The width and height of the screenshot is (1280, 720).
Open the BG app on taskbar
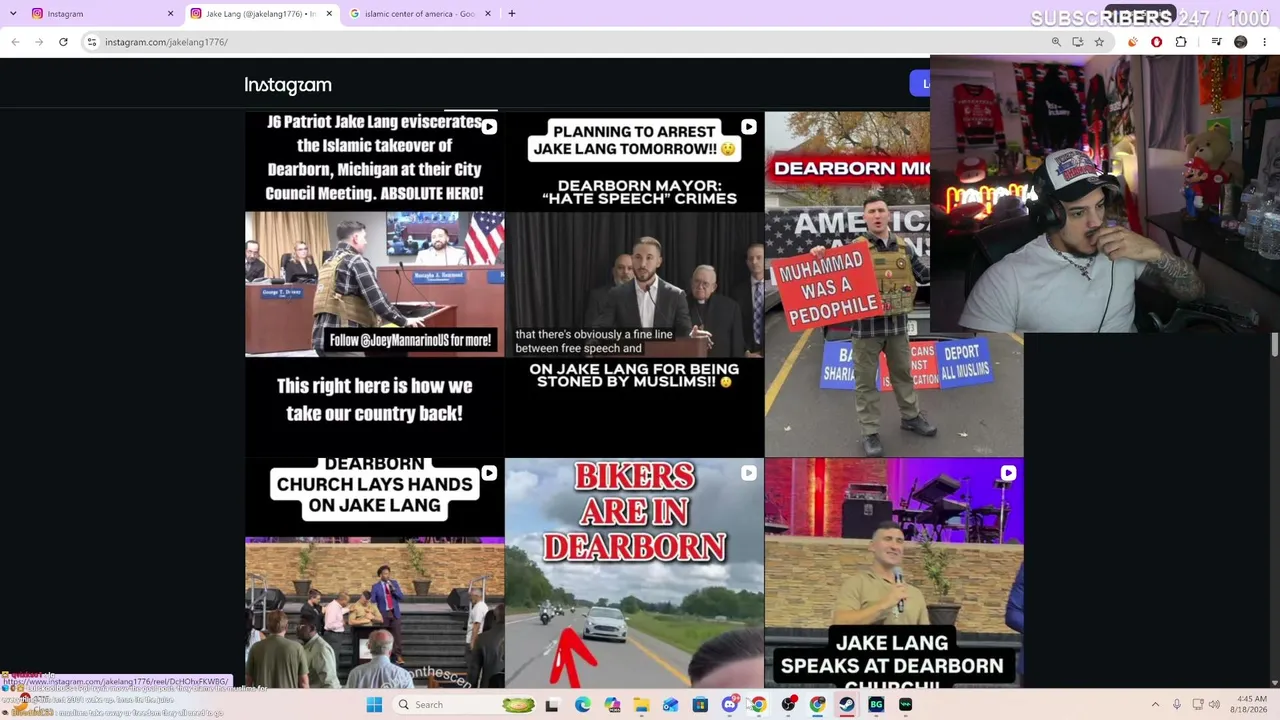pyautogui.click(x=876, y=705)
